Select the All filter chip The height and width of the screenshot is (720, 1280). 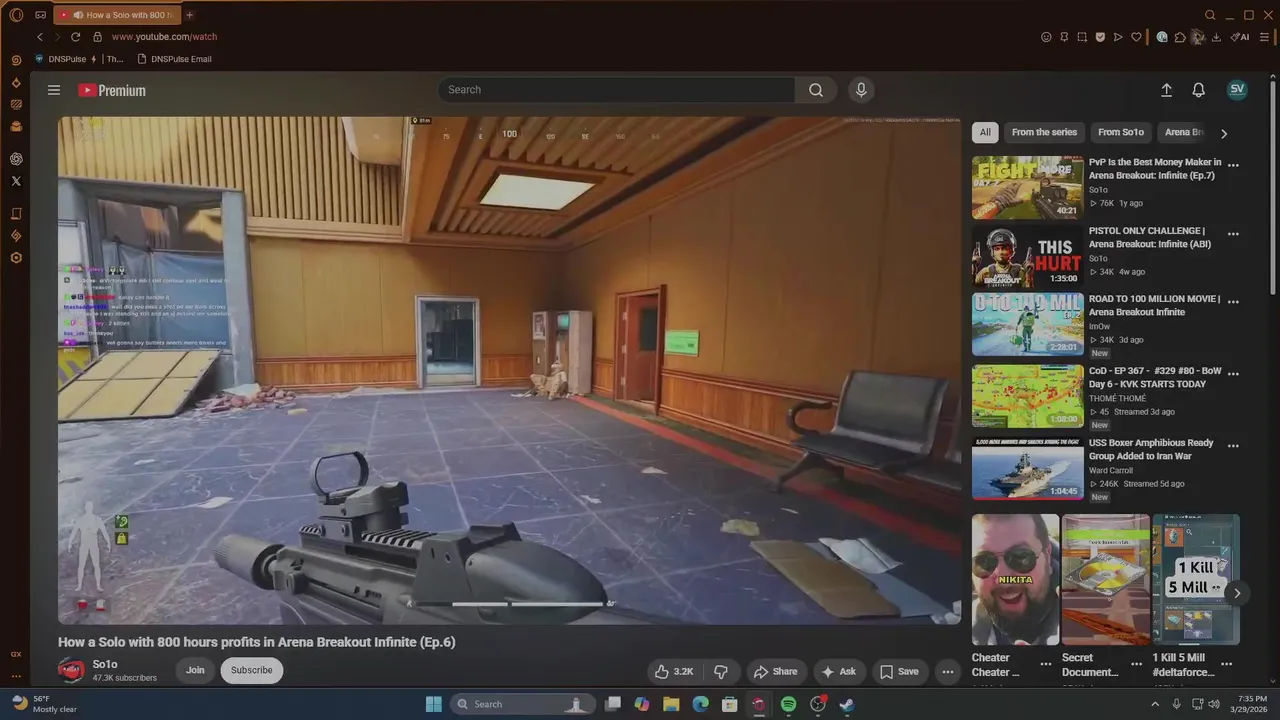pyautogui.click(x=985, y=132)
